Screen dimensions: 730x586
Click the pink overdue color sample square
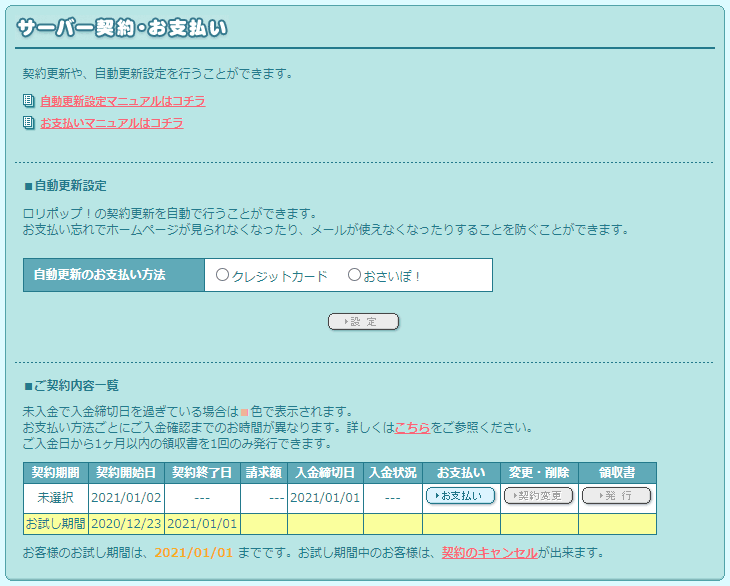(244, 412)
